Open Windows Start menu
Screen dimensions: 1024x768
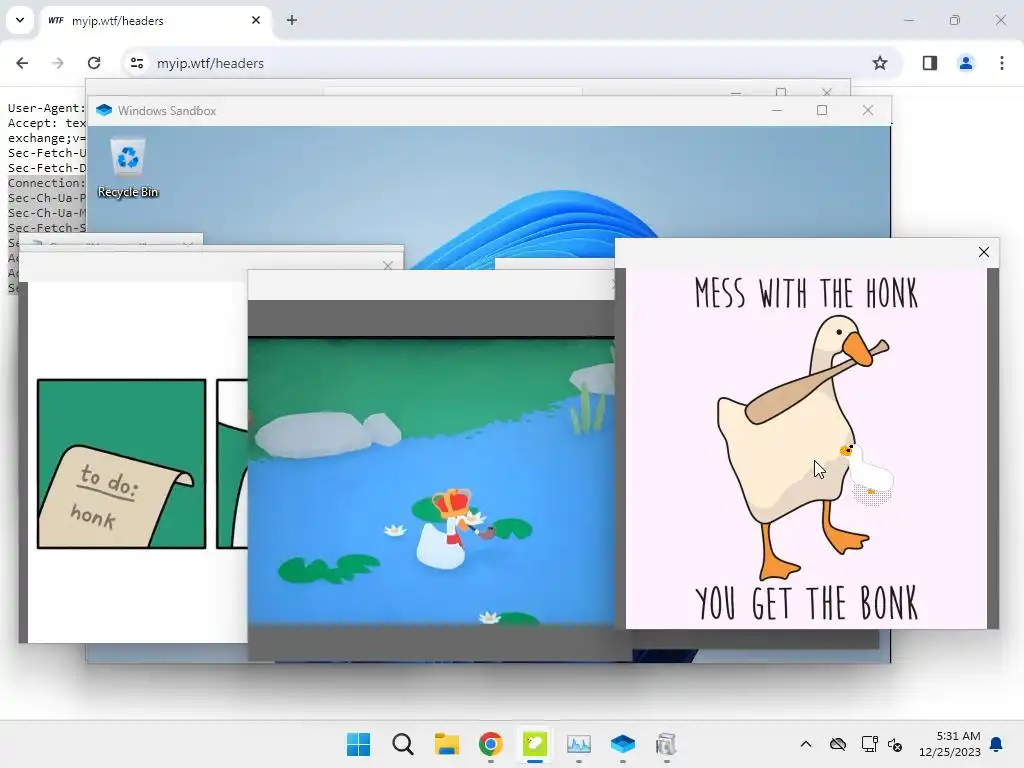[x=359, y=744]
